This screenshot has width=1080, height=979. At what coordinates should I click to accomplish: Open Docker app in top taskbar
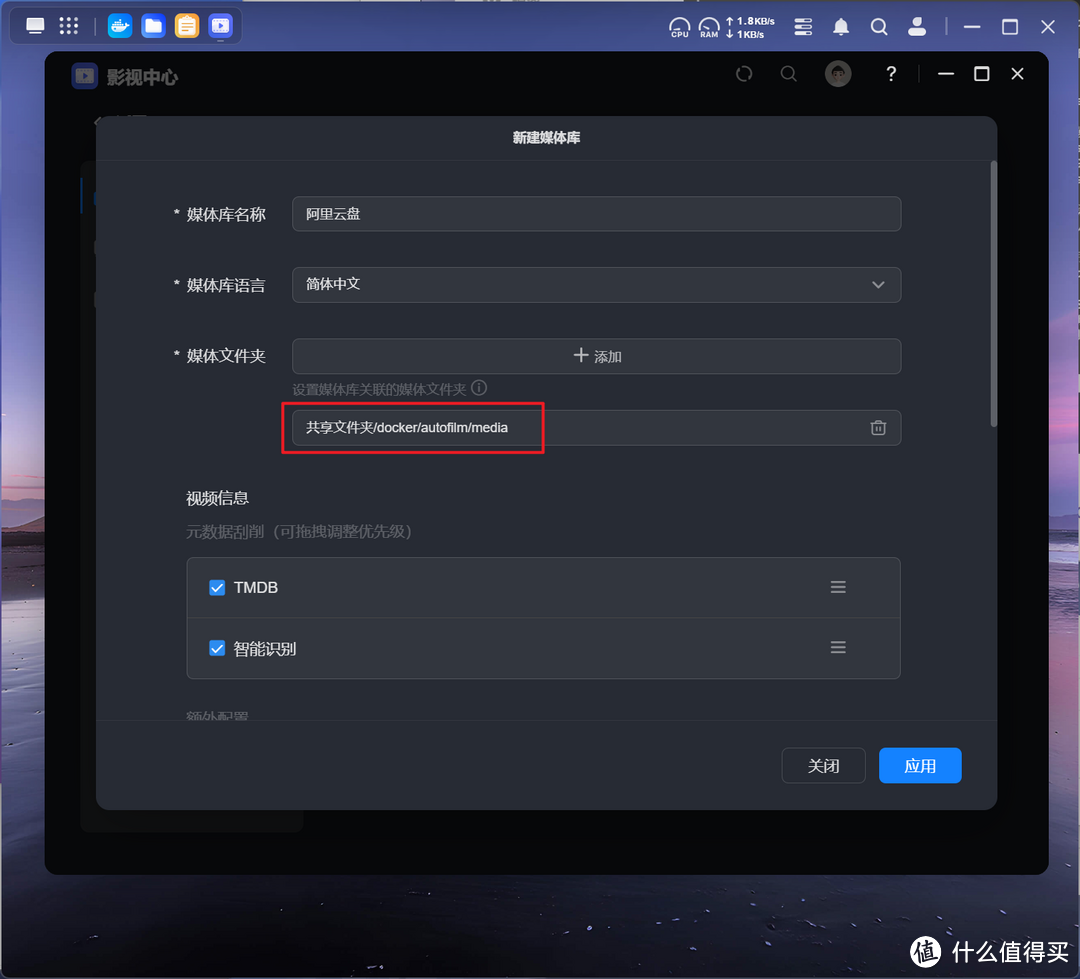click(120, 26)
